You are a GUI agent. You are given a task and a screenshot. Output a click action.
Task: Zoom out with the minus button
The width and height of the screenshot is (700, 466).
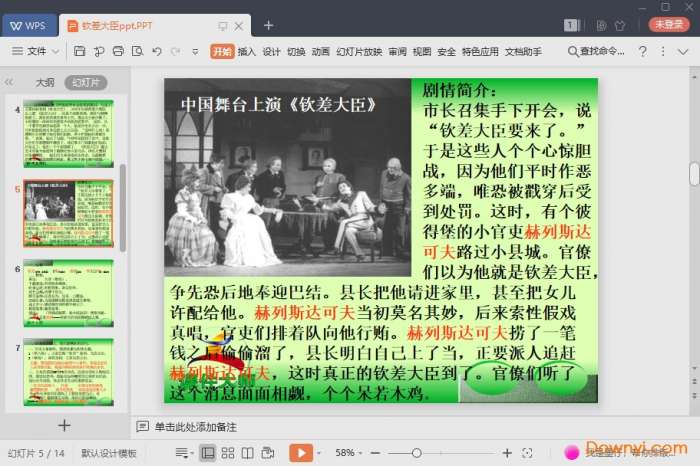[375, 453]
